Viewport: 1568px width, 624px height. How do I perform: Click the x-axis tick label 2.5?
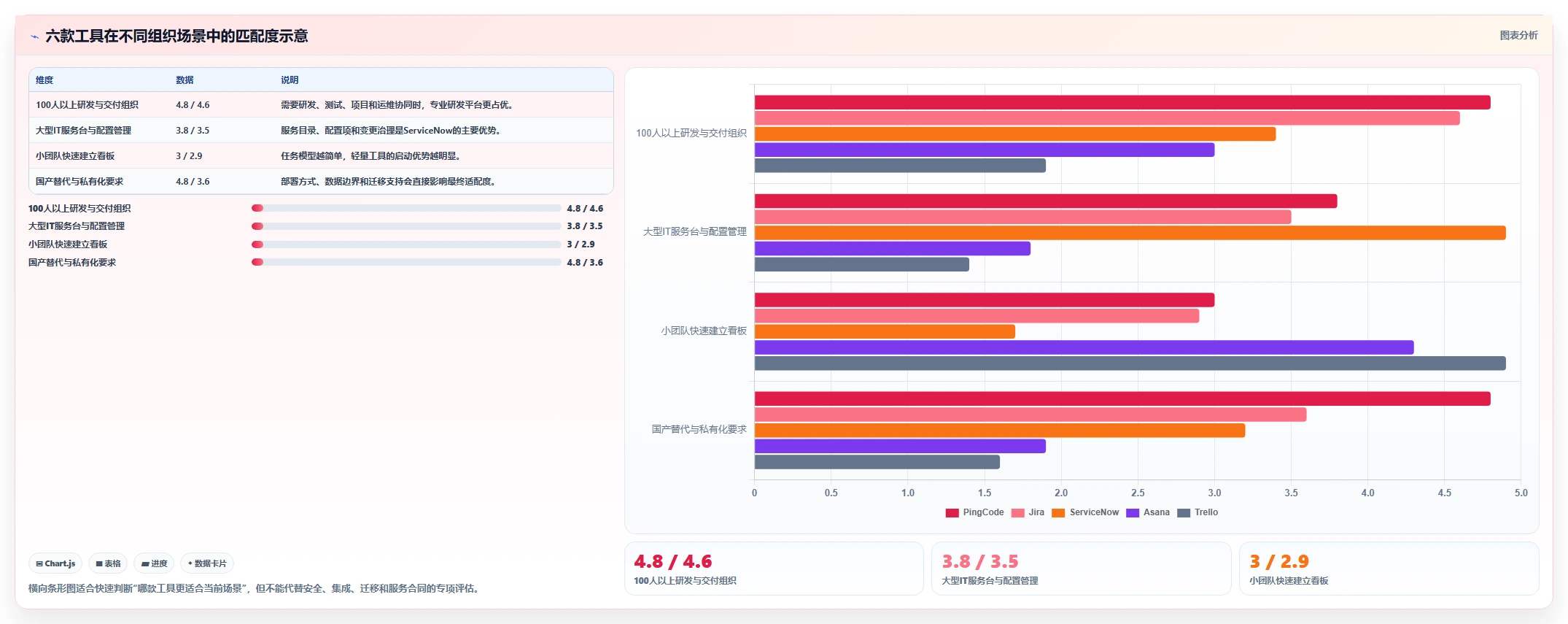[1138, 493]
